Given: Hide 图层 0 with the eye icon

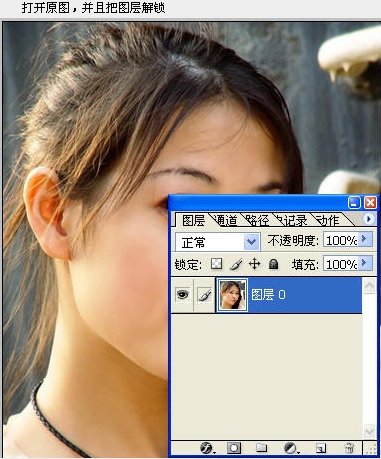Looking at the screenshot, I should [182, 295].
